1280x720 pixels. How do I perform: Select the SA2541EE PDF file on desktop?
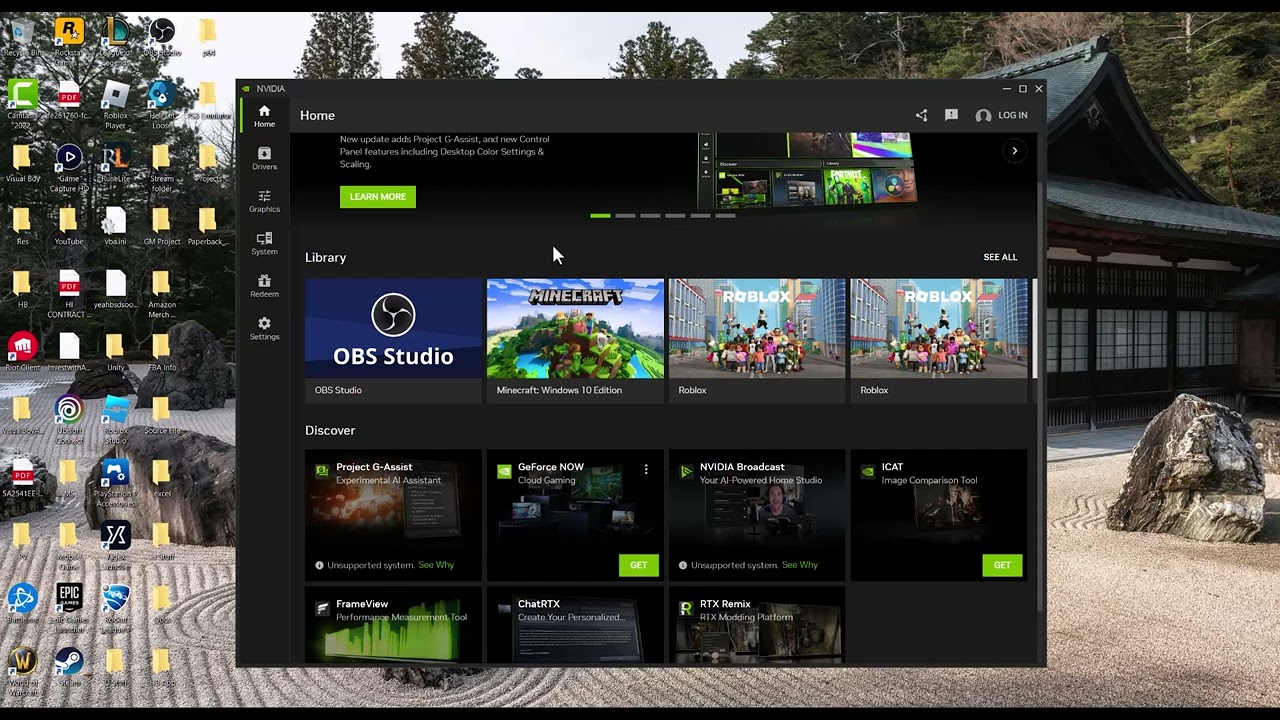[22, 479]
